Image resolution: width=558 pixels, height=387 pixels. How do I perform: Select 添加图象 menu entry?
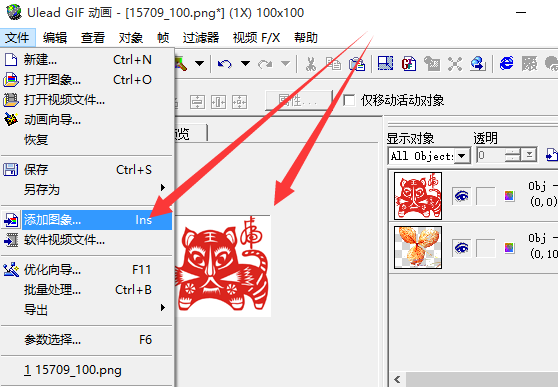click(x=86, y=220)
